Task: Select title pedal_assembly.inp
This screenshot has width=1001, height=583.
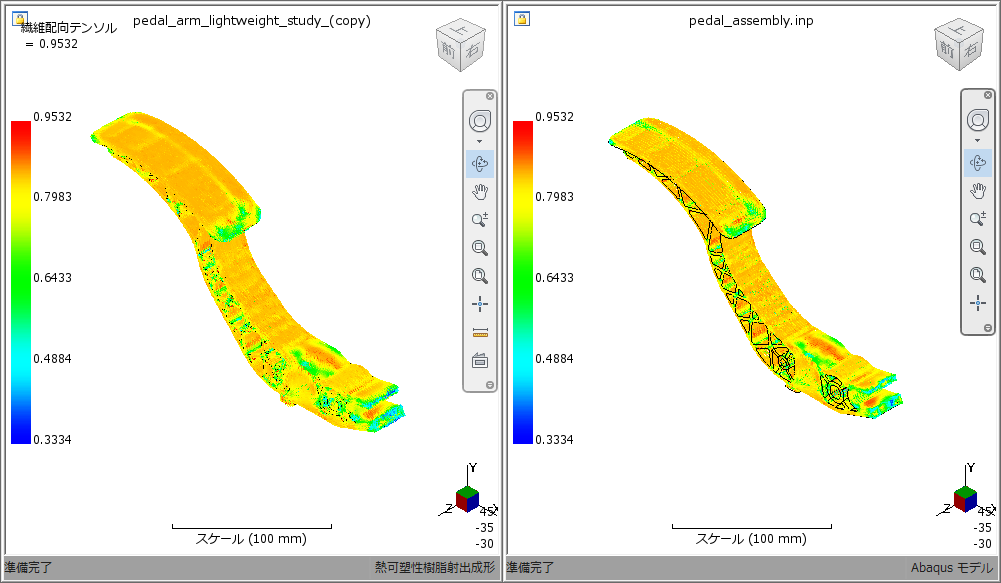Action: (x=751, y=20)
